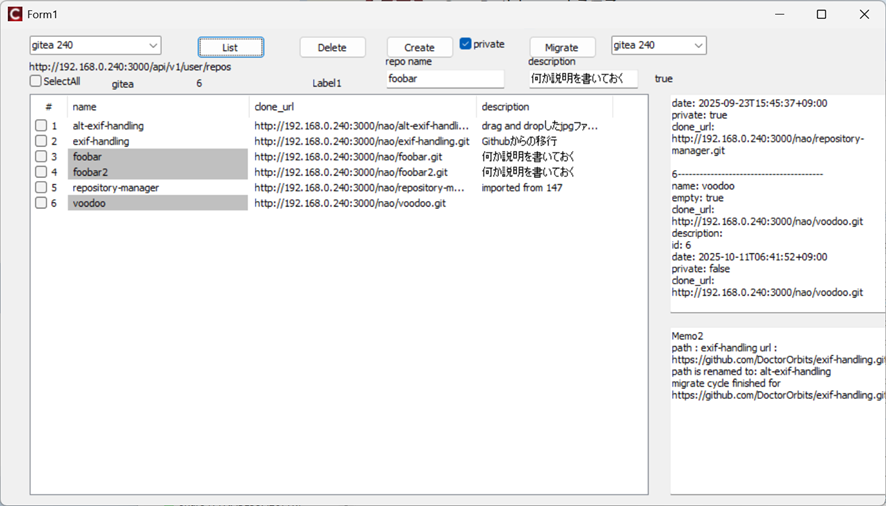
Task: Maximize the Form1 window
Action: (821, 14)
